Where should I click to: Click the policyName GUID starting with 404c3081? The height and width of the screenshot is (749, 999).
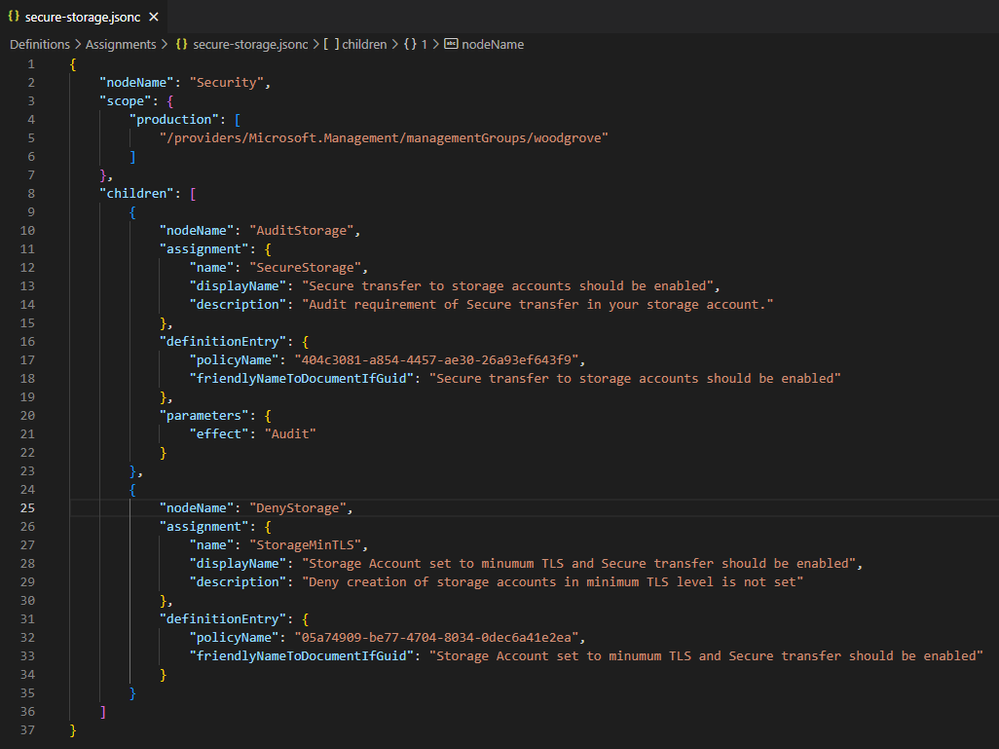pyautogui.click(x=436, y=360)
